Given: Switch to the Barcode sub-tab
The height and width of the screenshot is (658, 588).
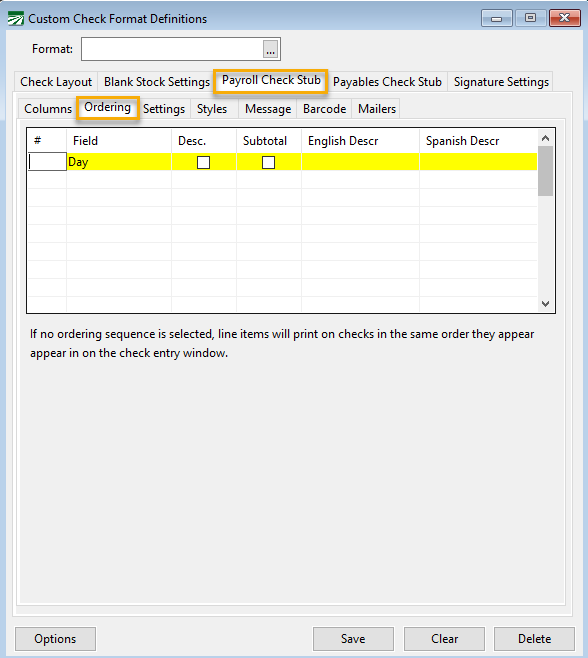Looking at the screenshot, I should tap(324, 109).
